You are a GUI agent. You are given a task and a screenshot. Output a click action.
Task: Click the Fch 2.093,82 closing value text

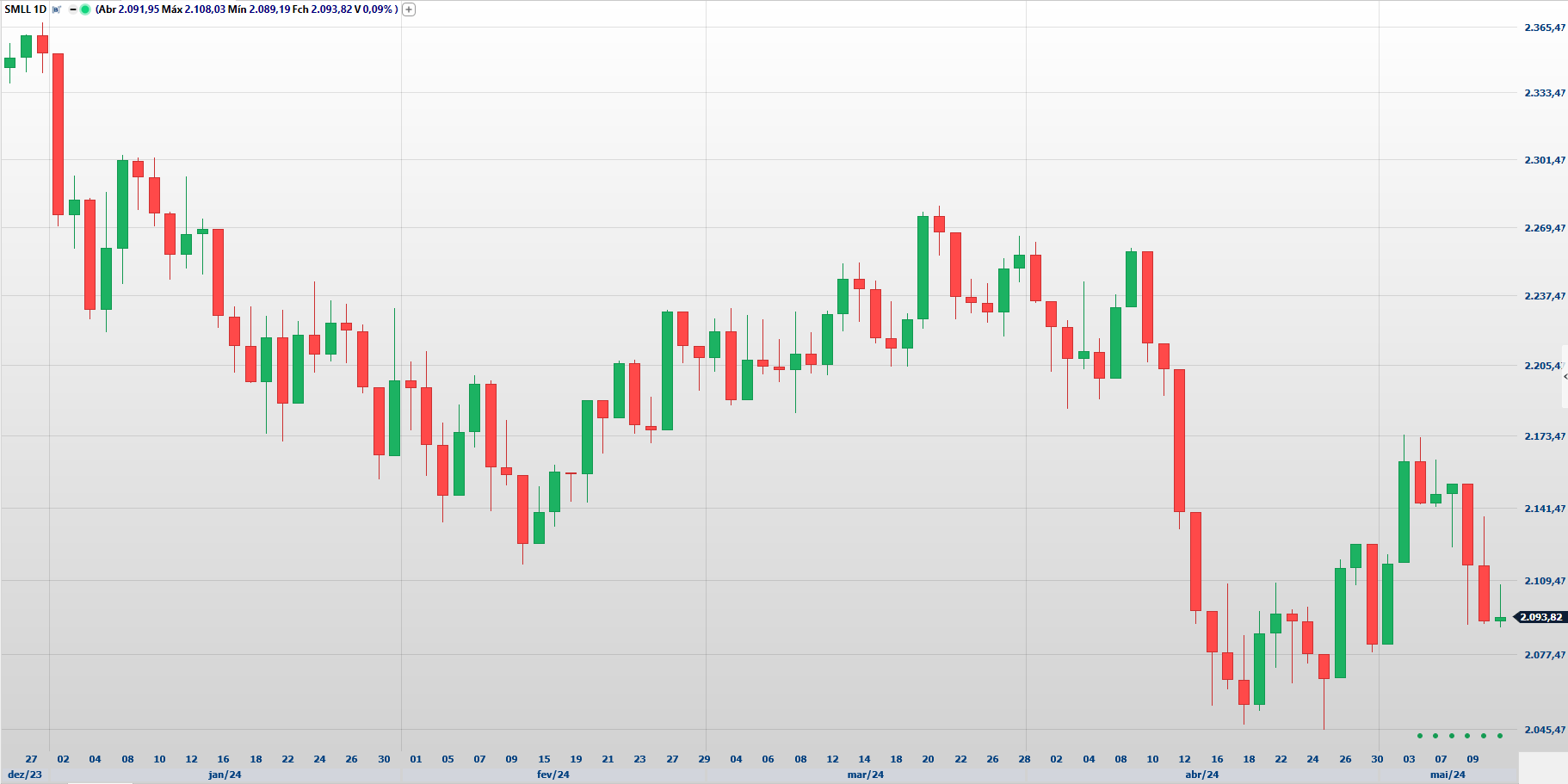click(322, 9)
